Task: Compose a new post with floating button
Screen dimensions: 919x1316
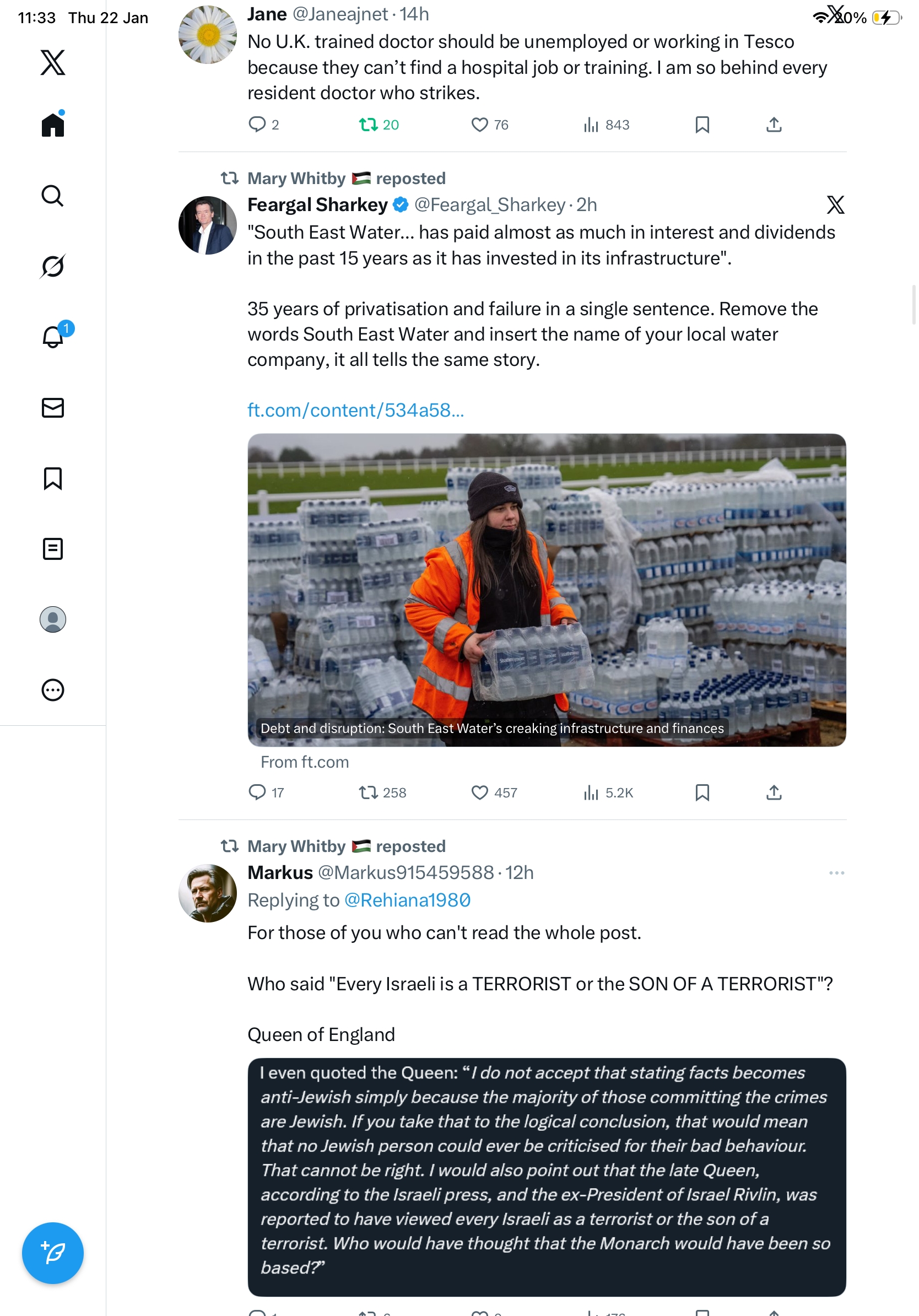Action: coord(53,1253)
